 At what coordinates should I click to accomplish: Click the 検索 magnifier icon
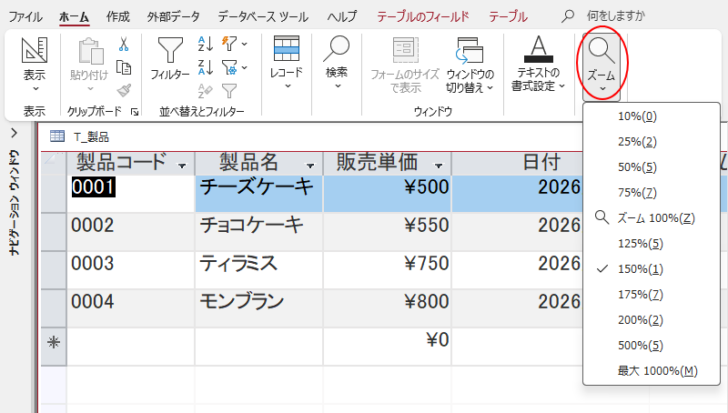(x=336, y=49)
